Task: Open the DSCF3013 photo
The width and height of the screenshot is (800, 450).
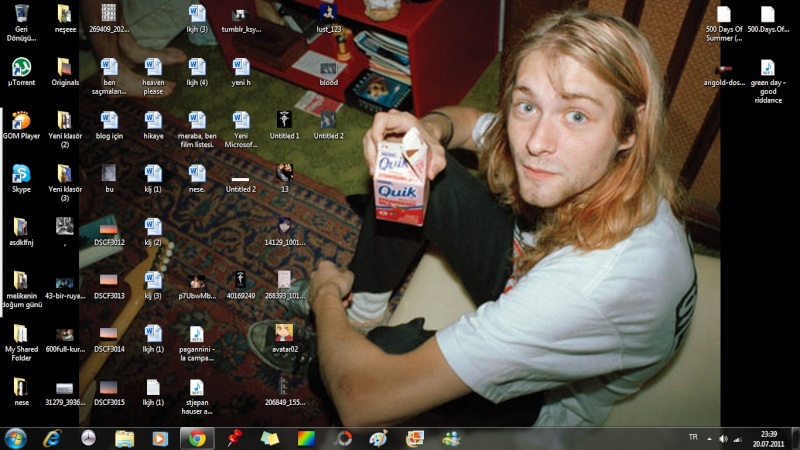Action: pos(109,285)
